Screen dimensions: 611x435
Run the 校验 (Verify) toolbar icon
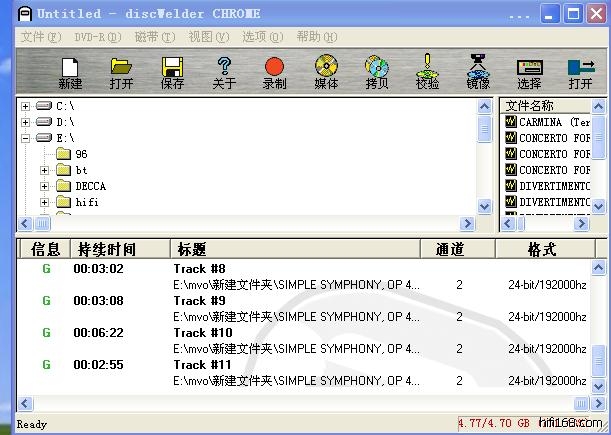[428, 71]
